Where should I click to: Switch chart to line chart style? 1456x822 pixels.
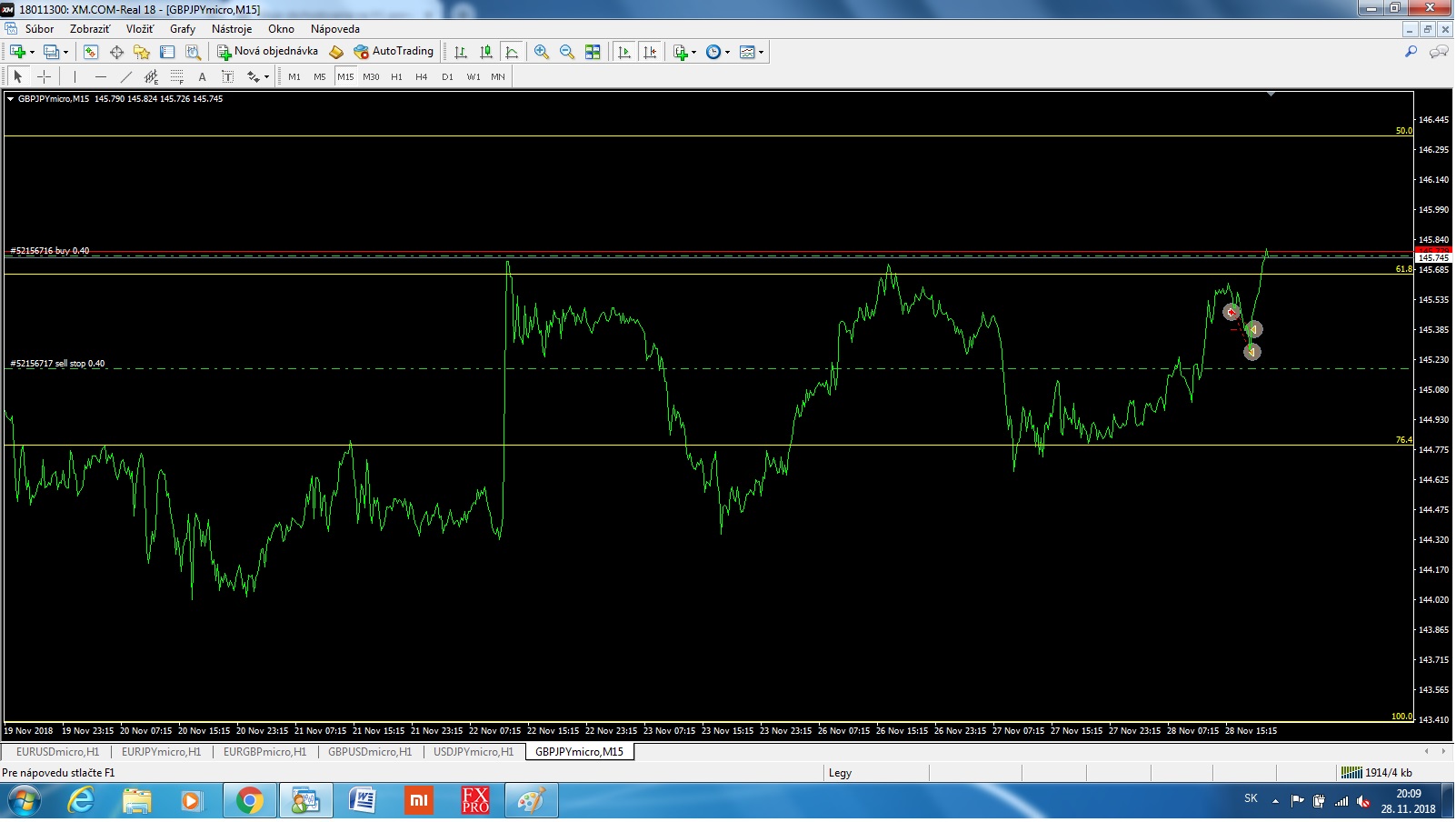[x=512, y=52]
